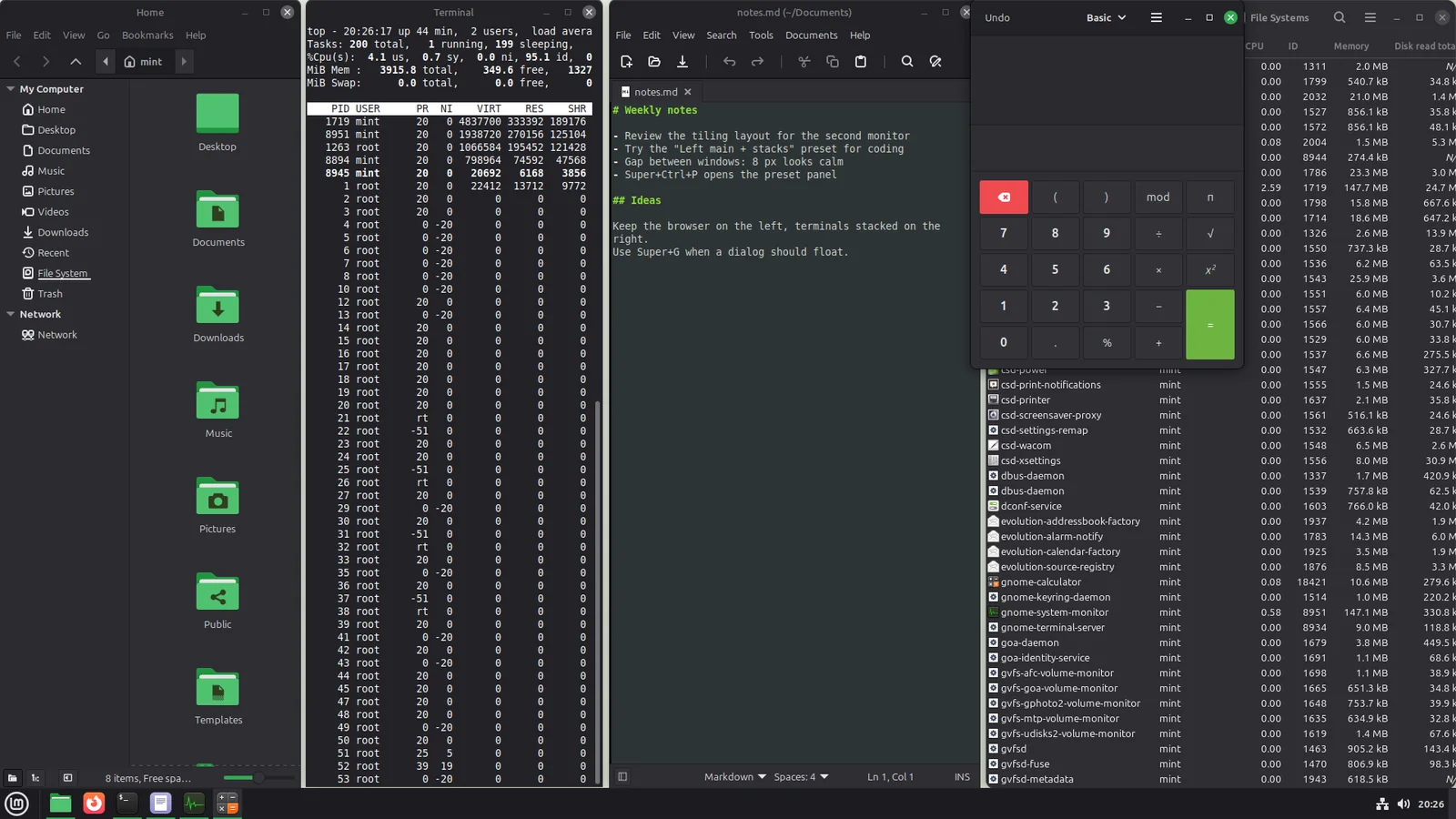Open the Linux Mint menu button

(17, 804)
